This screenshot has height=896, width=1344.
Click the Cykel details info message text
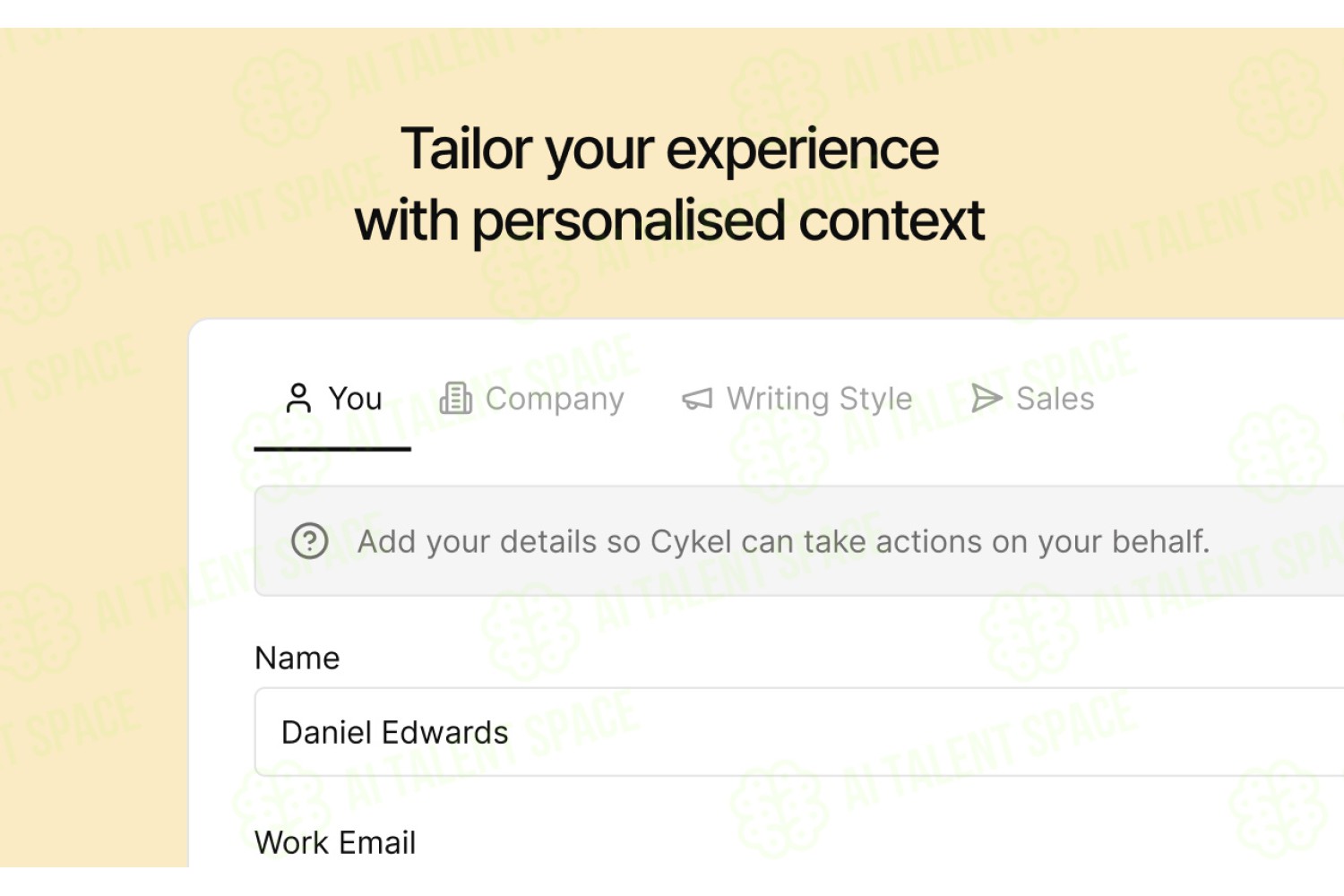pos(783,541)
